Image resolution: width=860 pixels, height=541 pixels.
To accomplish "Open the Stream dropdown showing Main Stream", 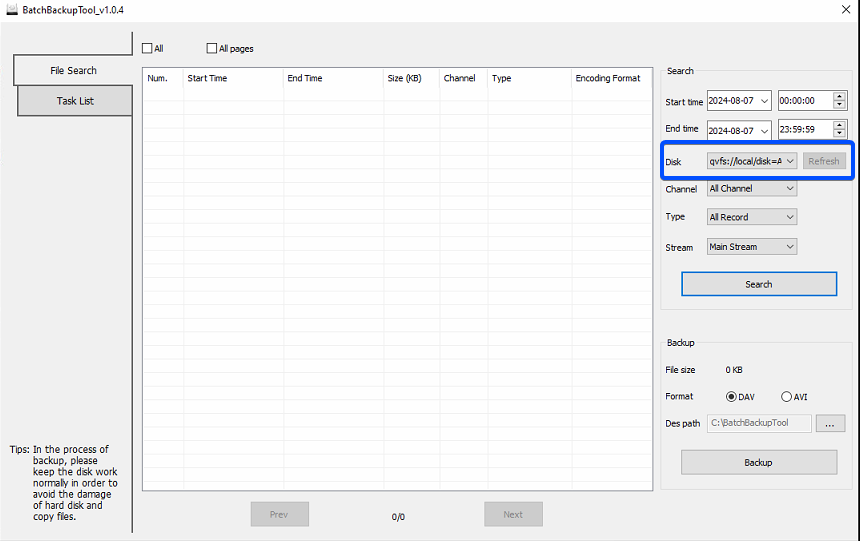I will click(x=789, y=247).
